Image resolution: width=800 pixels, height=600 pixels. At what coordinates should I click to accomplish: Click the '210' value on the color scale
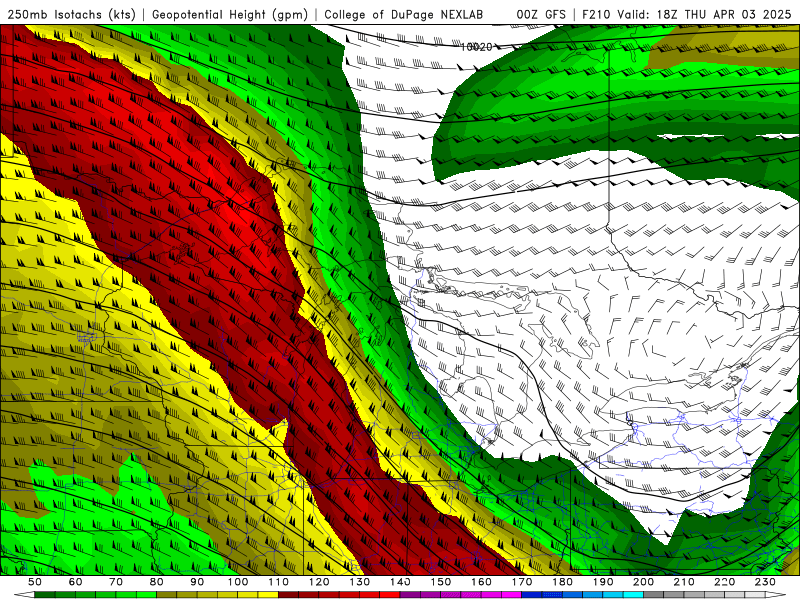(x=684, y=582)
